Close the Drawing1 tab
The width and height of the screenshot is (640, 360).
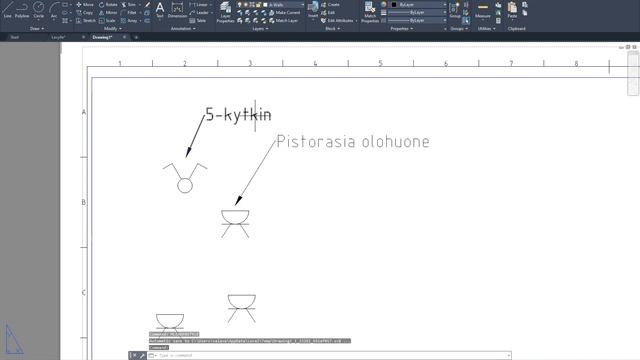pos(124,37)
